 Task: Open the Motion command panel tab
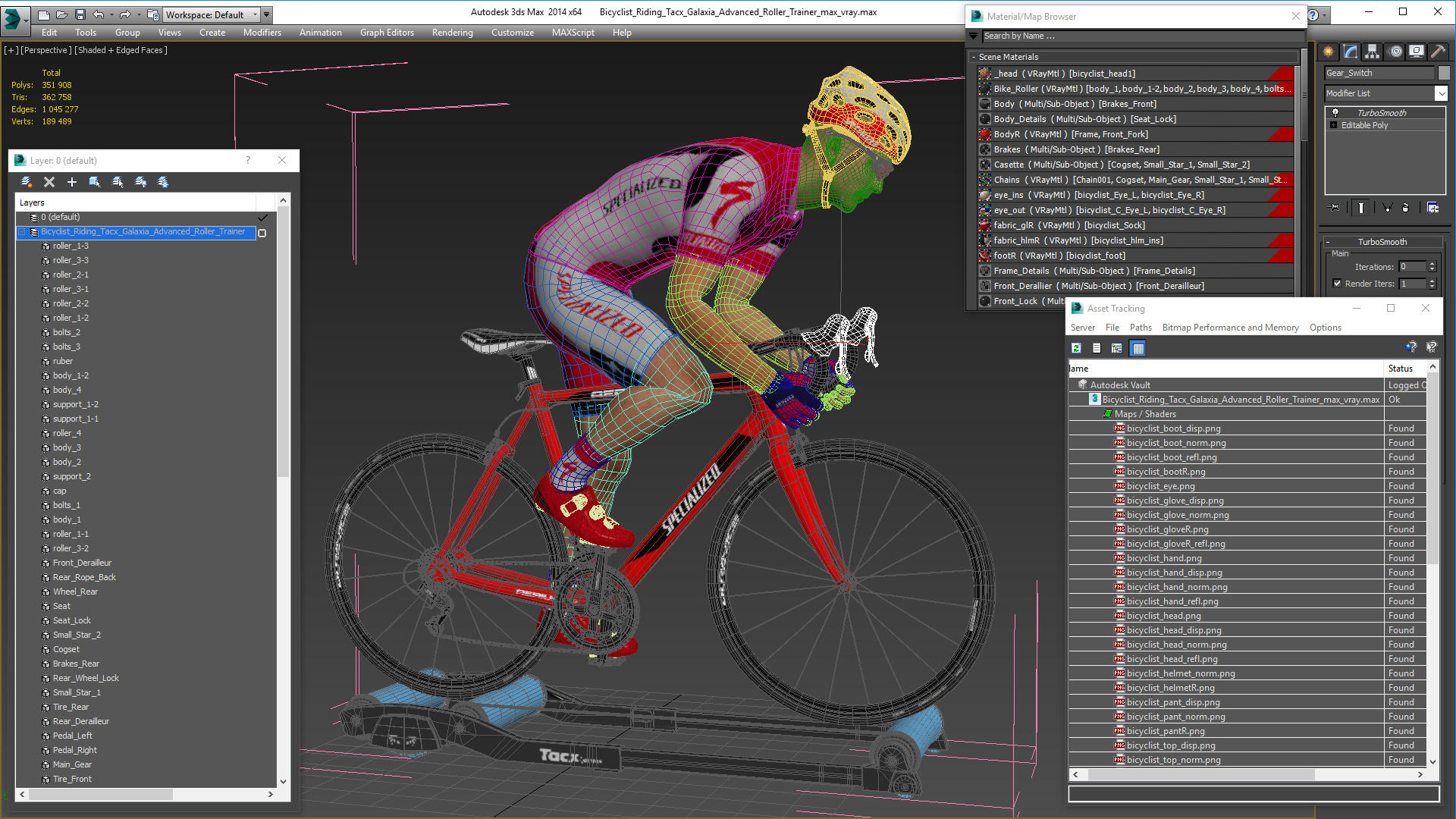[x=1395, y=52]
